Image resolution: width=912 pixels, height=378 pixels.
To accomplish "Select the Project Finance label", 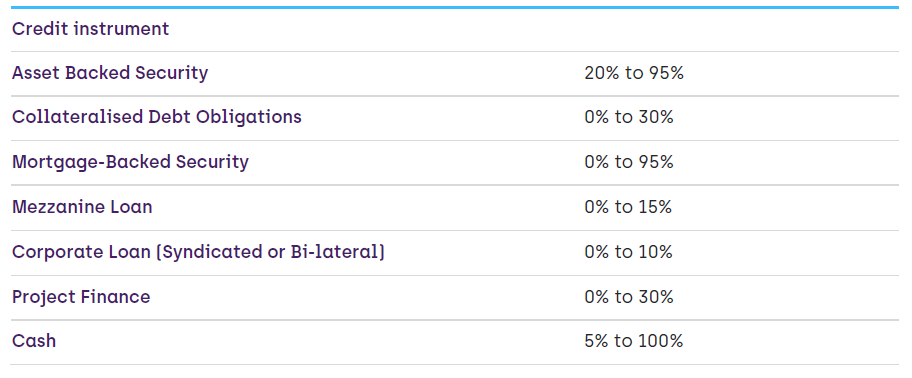I will tap(81, 297).
